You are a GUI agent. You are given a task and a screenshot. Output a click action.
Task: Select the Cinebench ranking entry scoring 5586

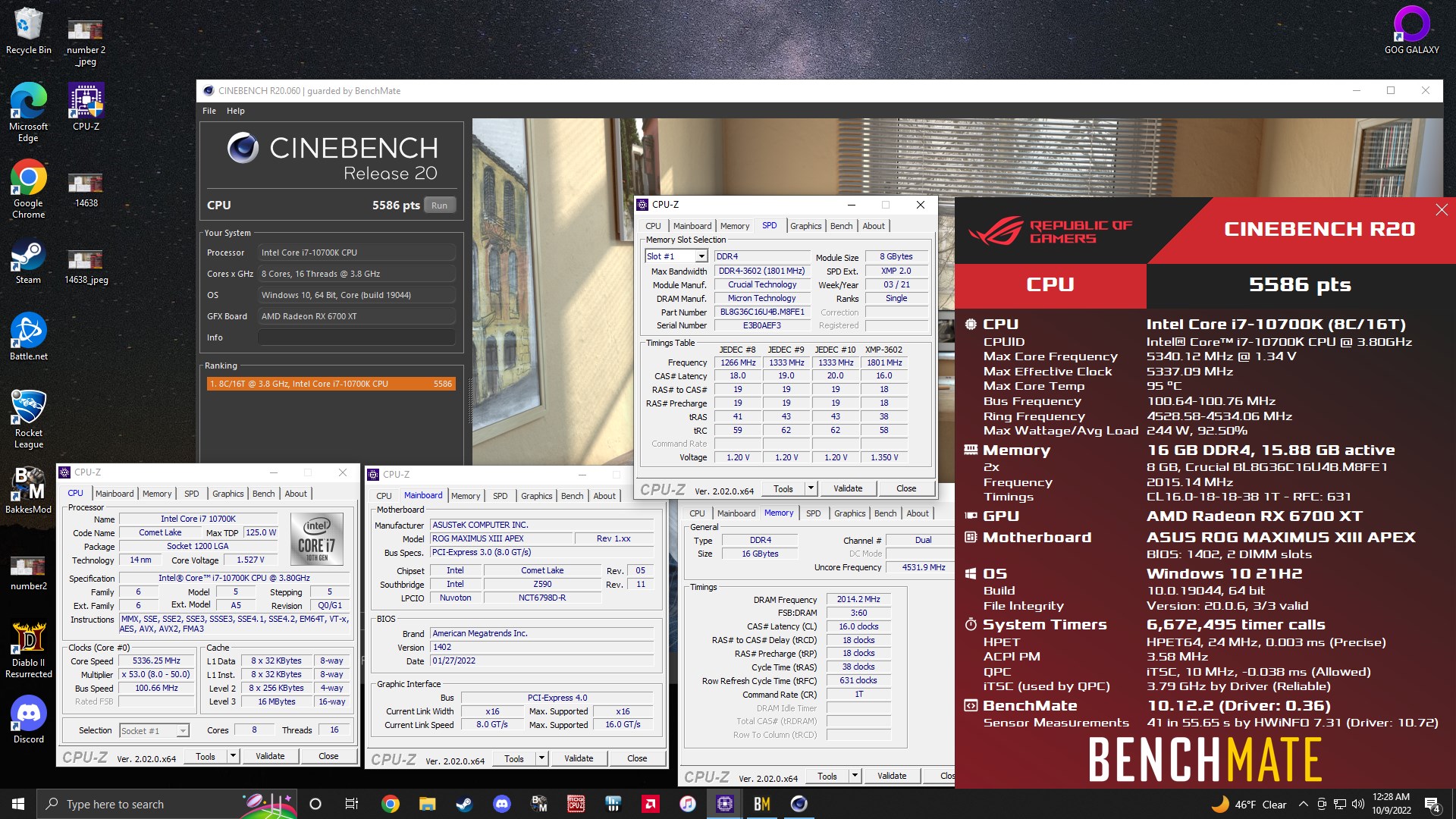click(x=331, y=384)
